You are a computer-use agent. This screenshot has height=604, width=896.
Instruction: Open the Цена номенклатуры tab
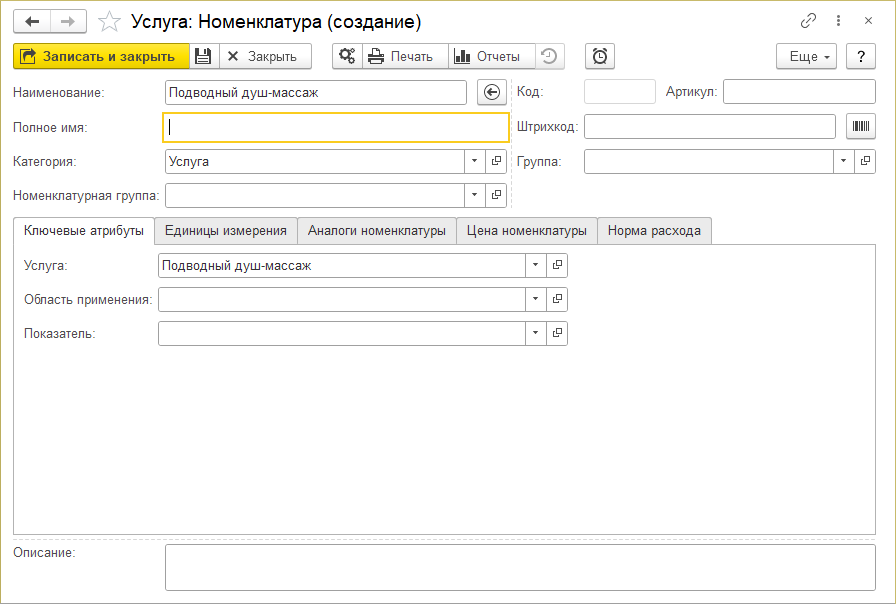[527, 231]
